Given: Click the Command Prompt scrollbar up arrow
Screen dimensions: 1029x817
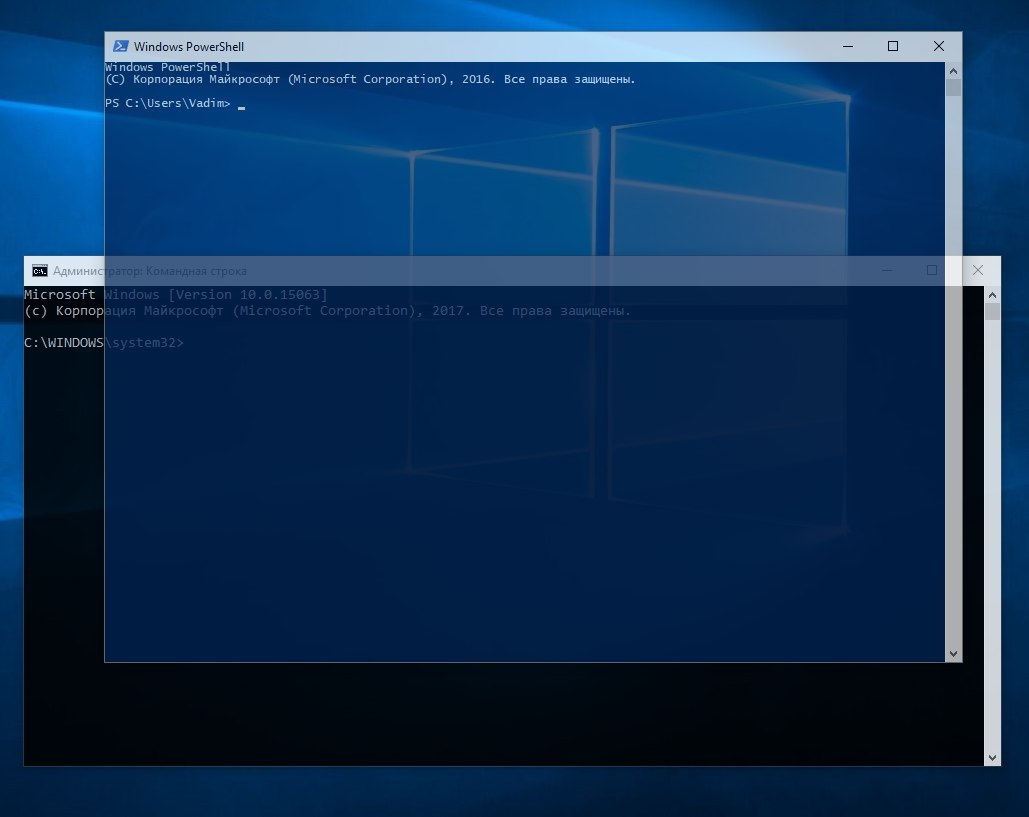Looking at the screenshot, I should point(992,295).
